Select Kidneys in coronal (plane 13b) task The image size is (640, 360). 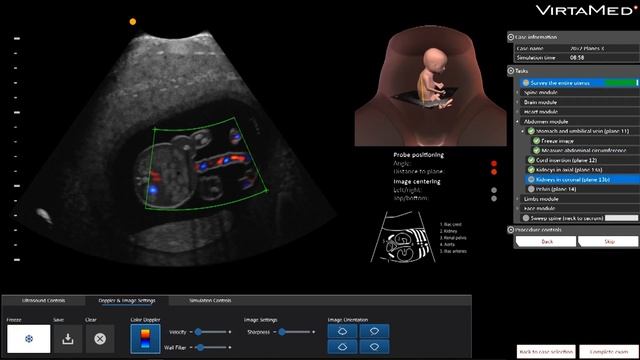[582, 180]
